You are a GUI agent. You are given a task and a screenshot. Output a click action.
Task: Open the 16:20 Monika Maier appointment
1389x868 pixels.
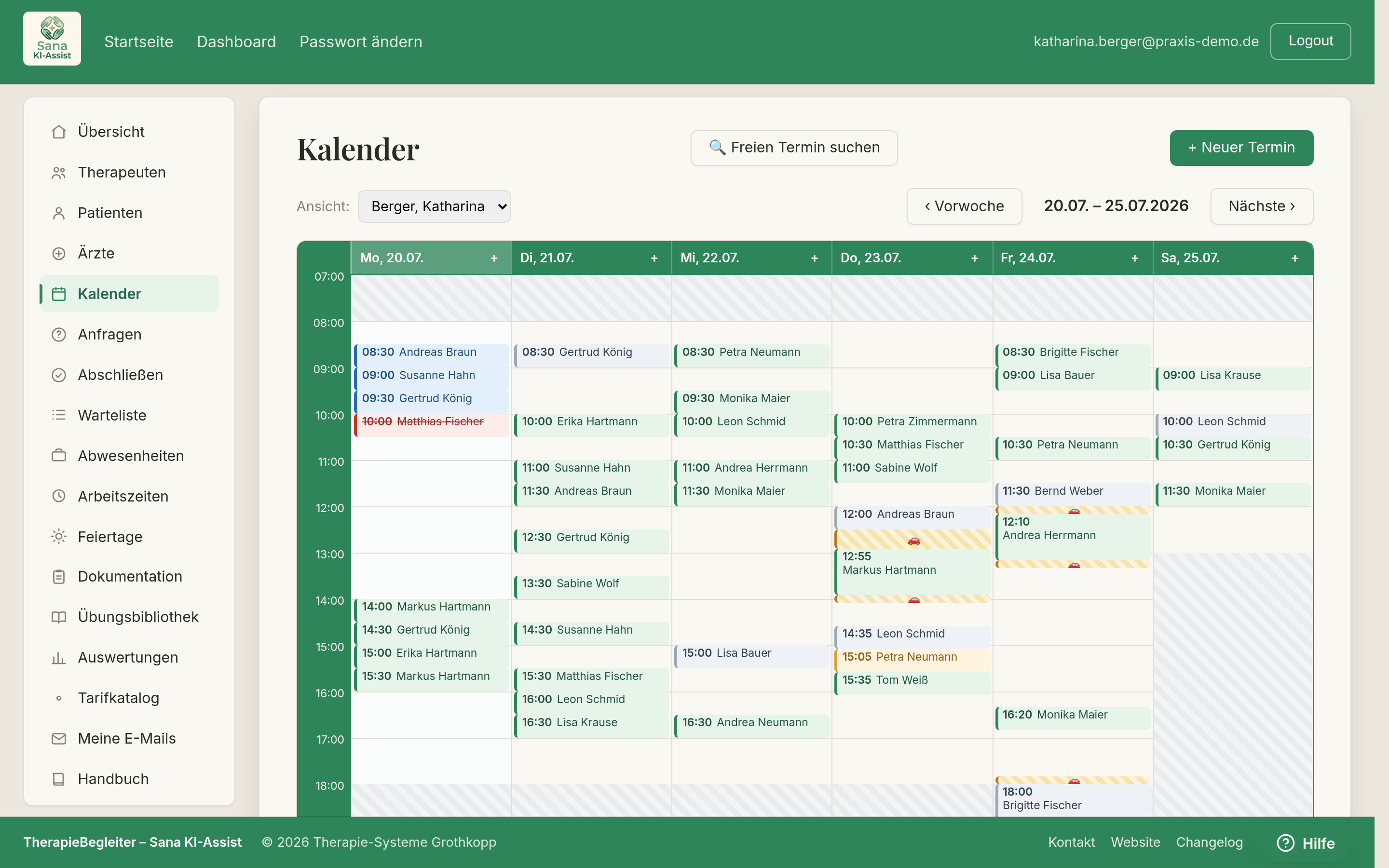pyautogui.click(x=1073, y=718)
